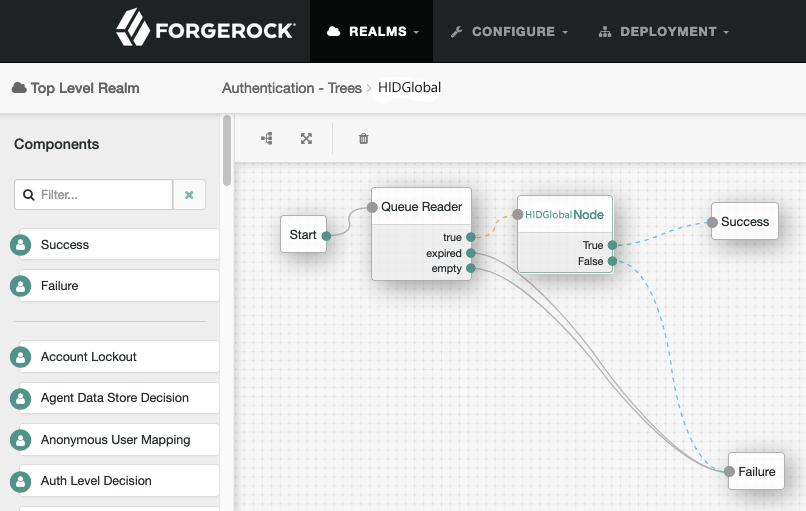Select the Start node
This screenshot has height=511, width=806.
point(303,234)
